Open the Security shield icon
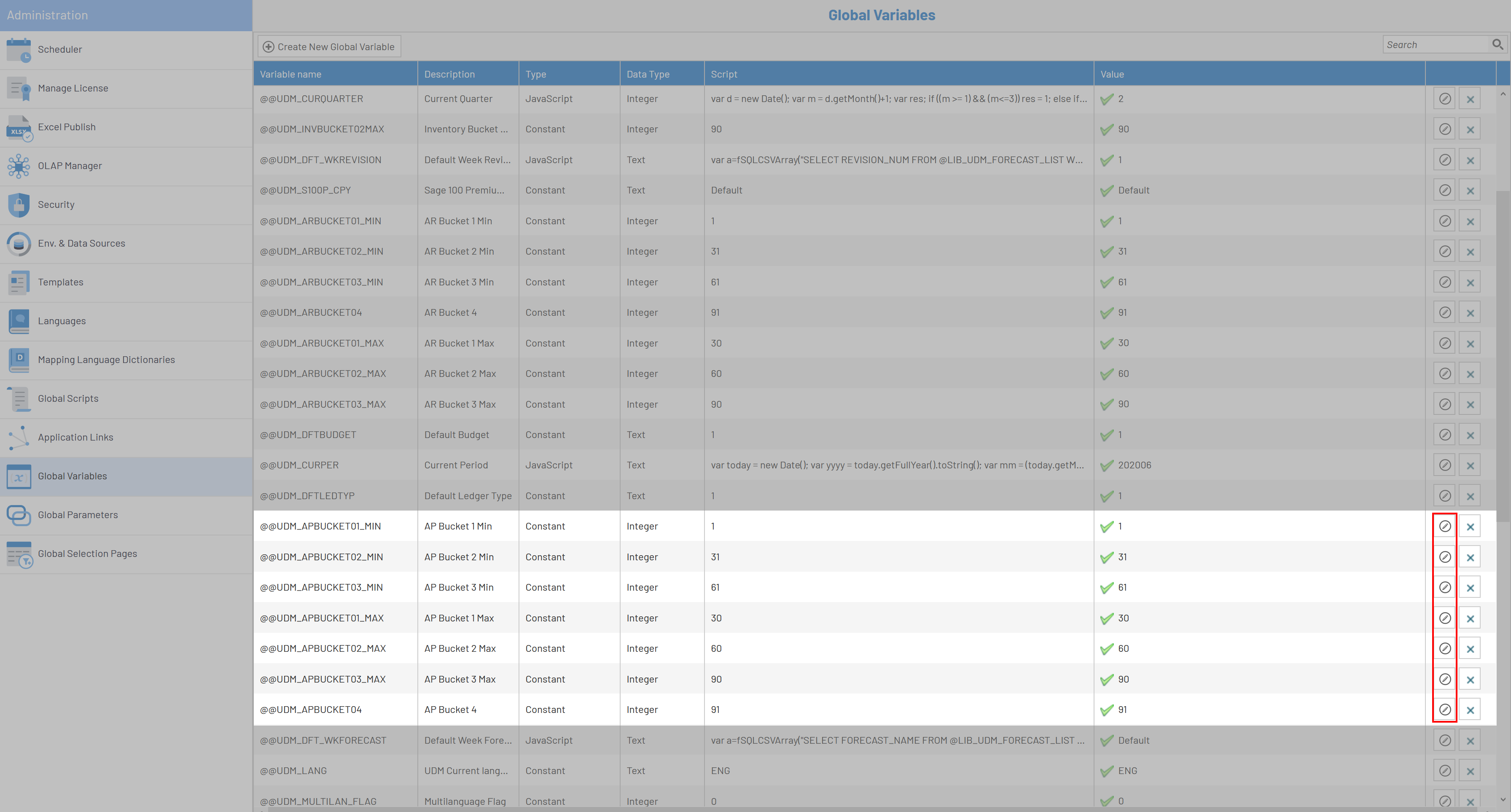Image resolution: width=1511 pixels, height=812 pixels. (19, 205)
